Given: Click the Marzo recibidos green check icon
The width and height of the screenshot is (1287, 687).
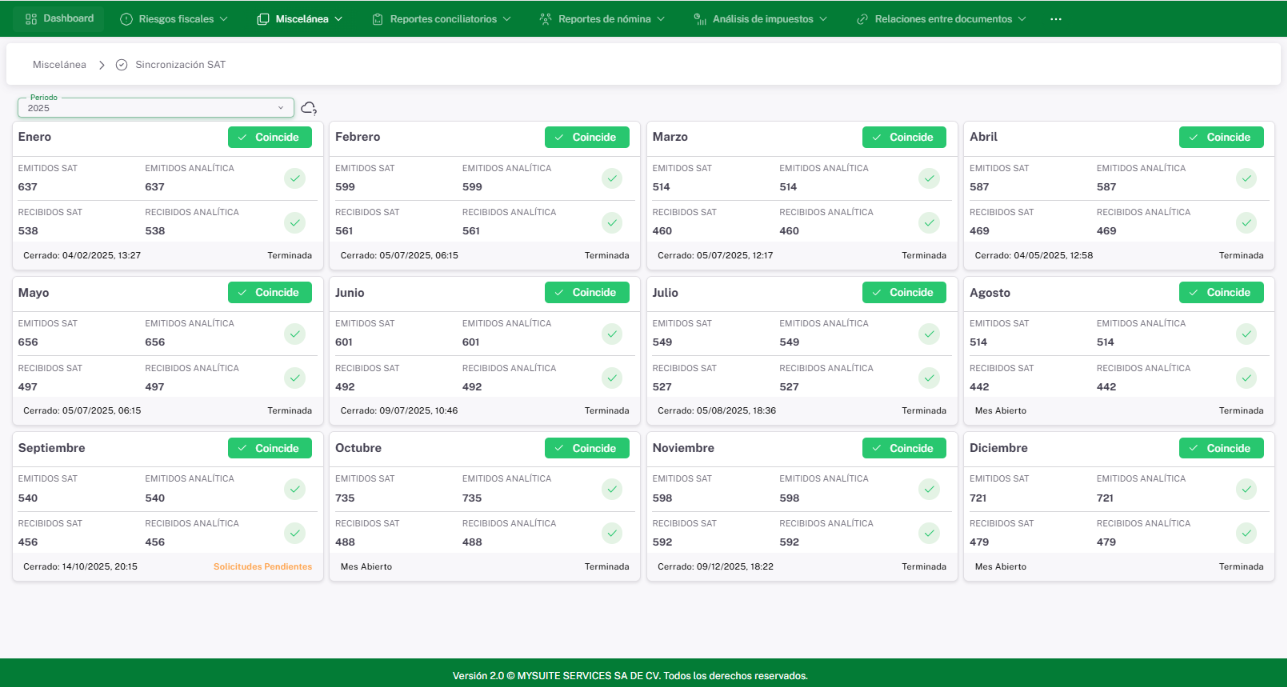Looking at the screenshot, I should click(929, 222).
